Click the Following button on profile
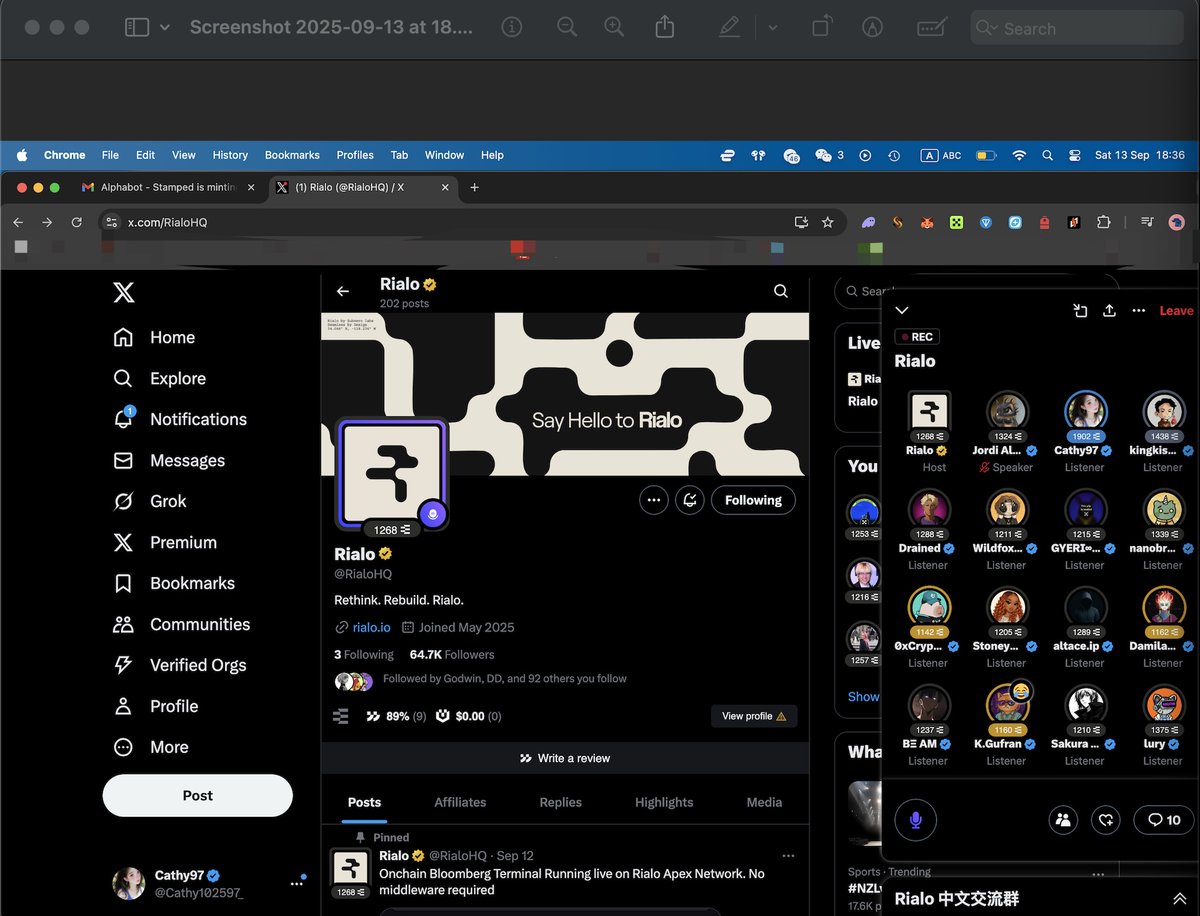The width and height of the screenshot is (1200, 916). coord(754,500)
